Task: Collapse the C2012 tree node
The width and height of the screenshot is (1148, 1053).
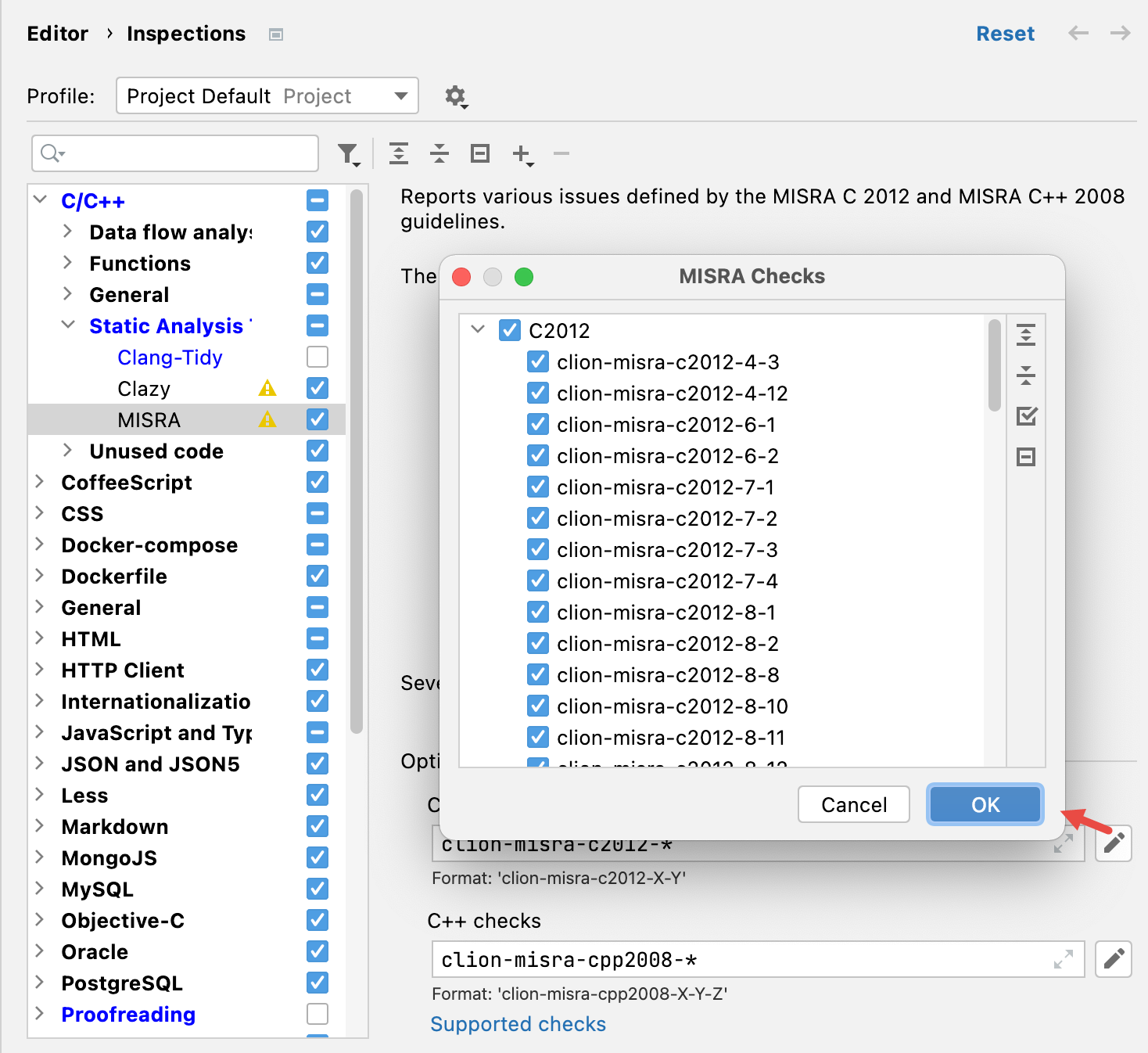Action: (479, 329)
